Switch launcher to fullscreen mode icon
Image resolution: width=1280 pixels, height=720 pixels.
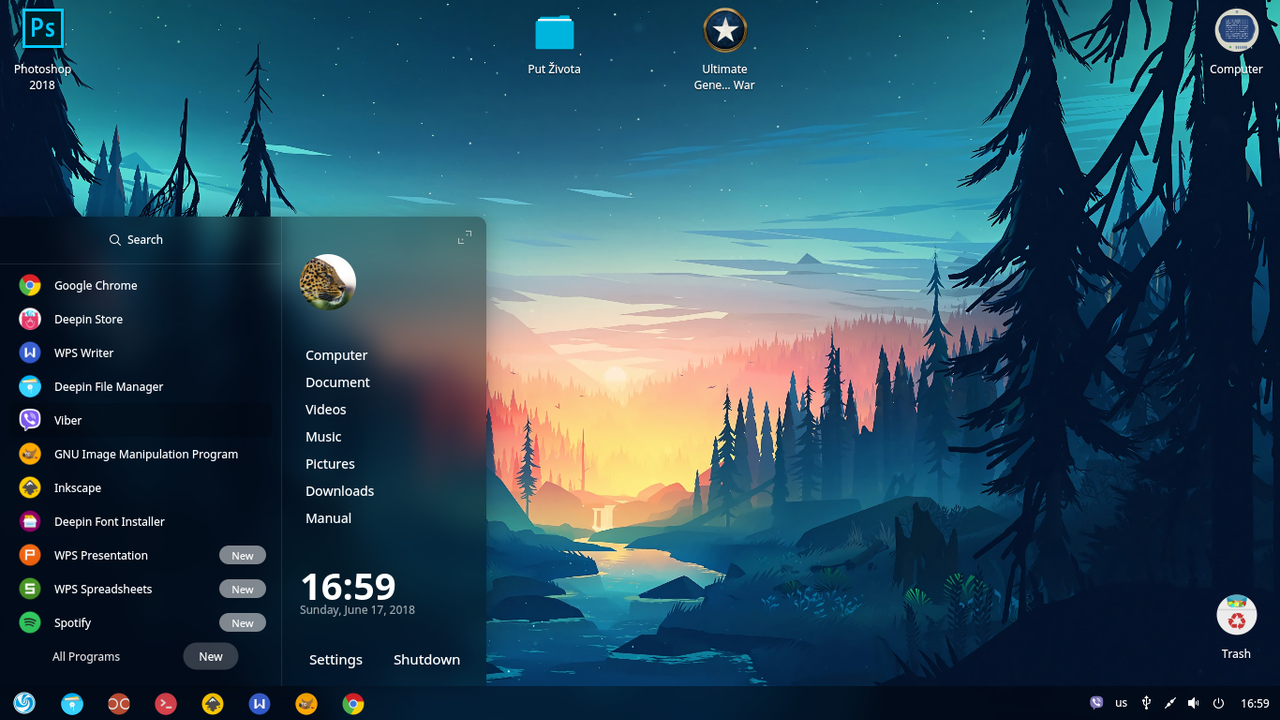click(x=464, y=238)
